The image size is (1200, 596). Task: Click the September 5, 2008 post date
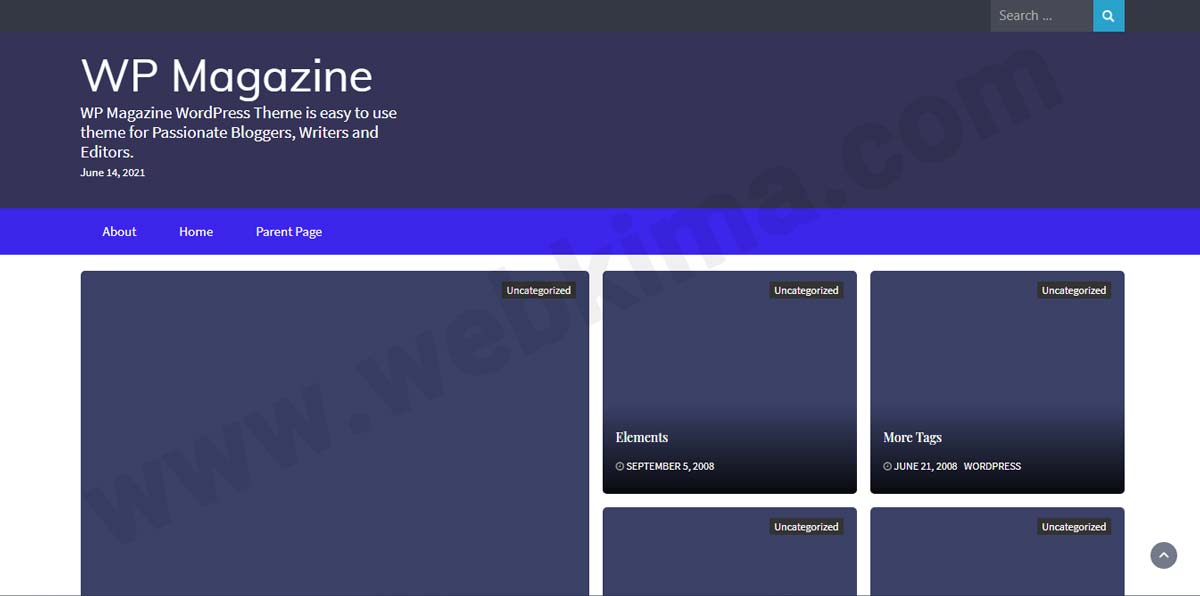pos(670,466)
